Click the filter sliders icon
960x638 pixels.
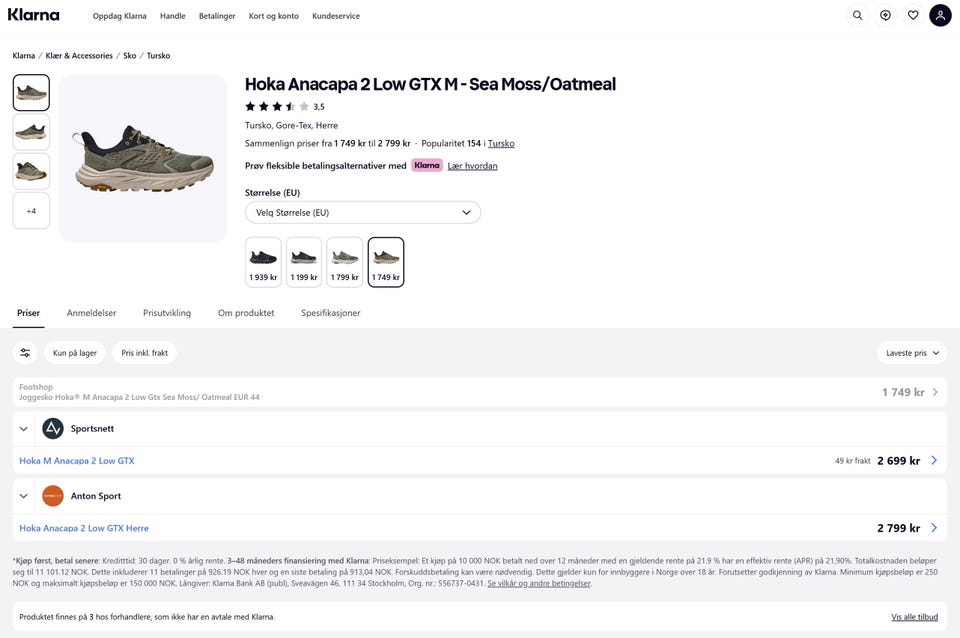point(25,353)
